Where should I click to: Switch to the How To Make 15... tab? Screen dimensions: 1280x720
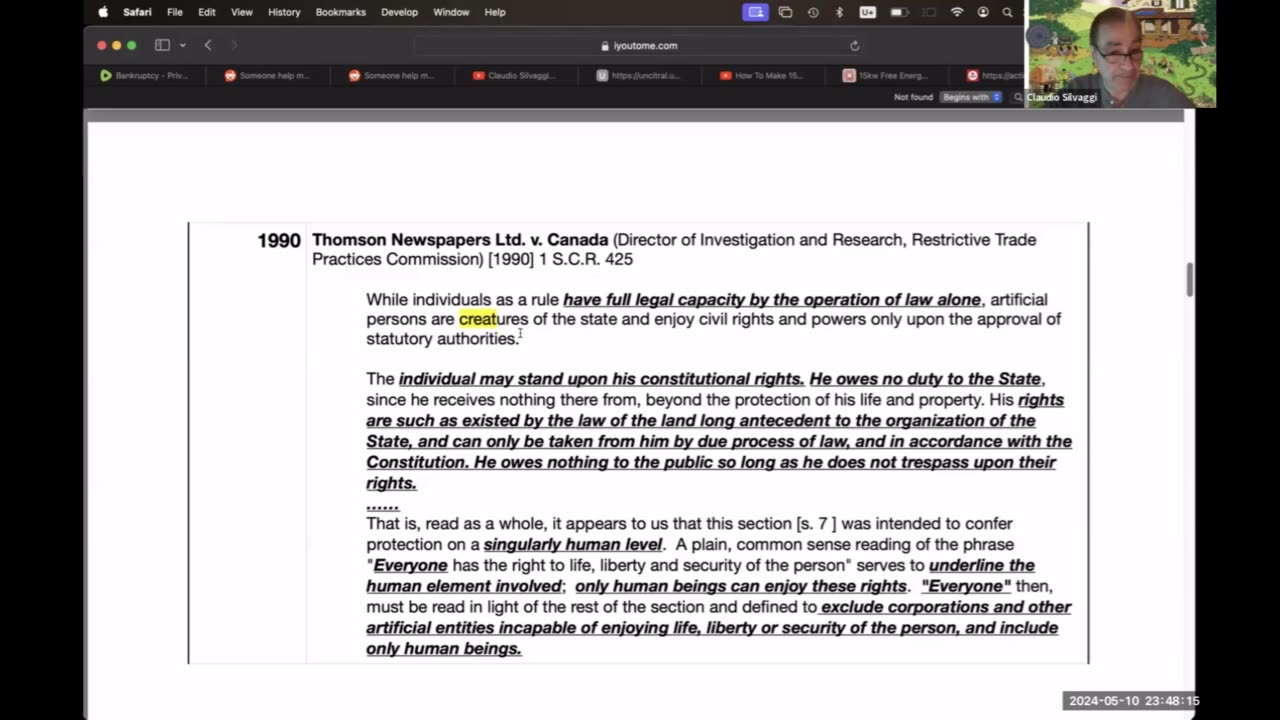(763, 75)
